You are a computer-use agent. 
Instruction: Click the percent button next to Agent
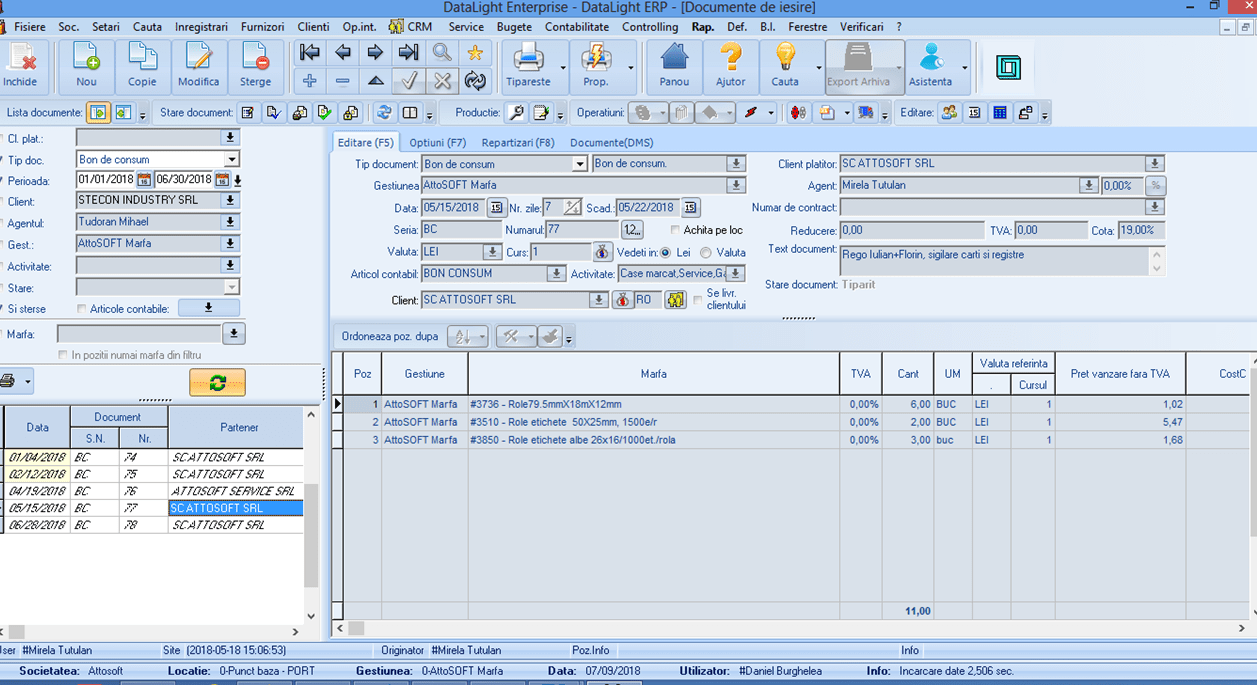tap(1156, 185)
